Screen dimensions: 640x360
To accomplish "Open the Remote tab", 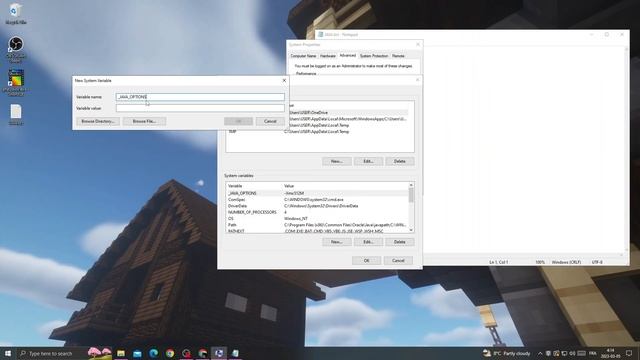I will point(398,56).
